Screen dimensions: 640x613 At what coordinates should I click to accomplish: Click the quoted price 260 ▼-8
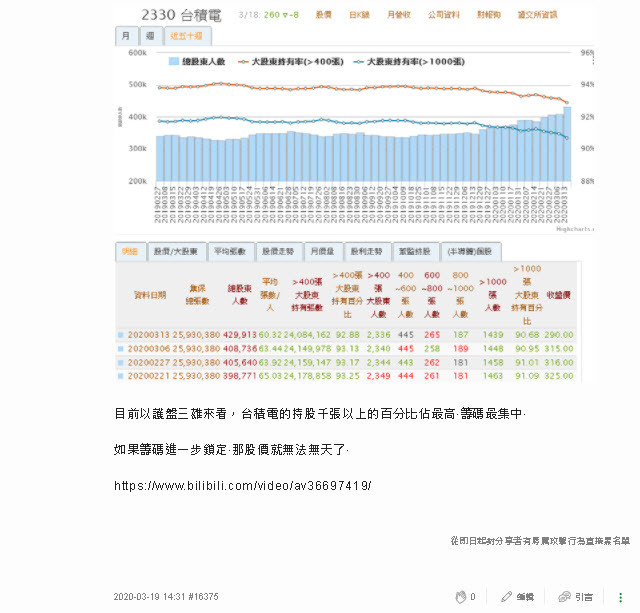pos(281,15)
